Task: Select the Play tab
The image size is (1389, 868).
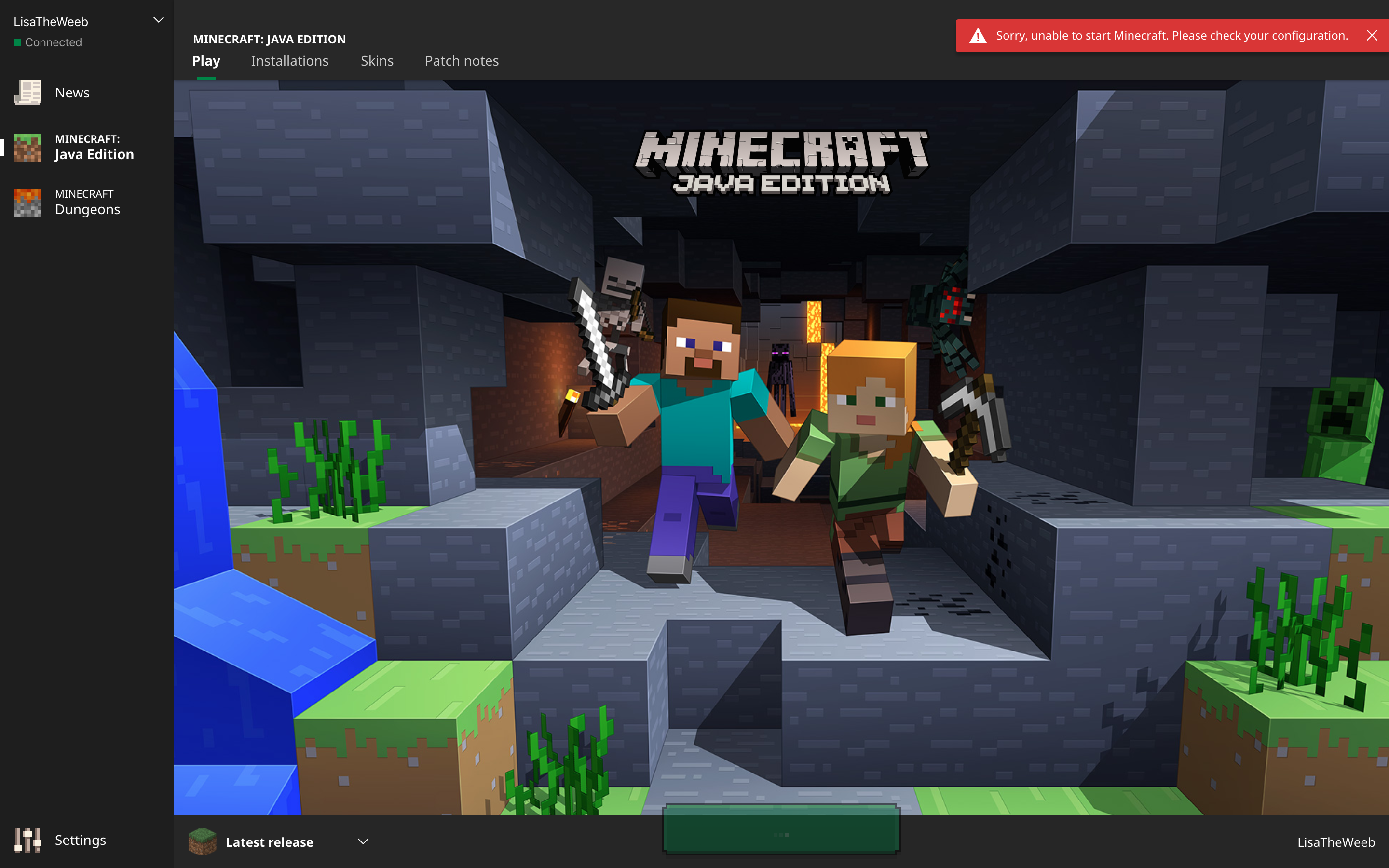Action: tap(206, 61)
